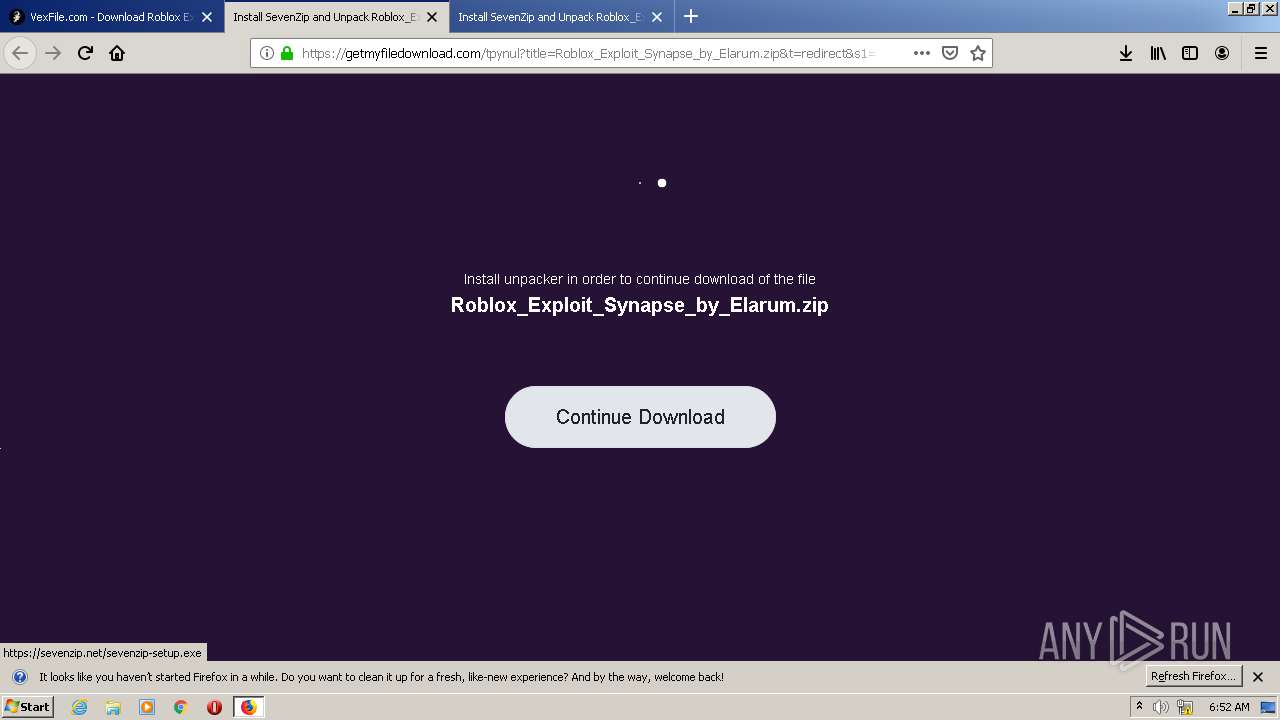Open the Windows Start menu
Image resolution: width=1280 pixels, height=720 pixels.
pos(27,707)
